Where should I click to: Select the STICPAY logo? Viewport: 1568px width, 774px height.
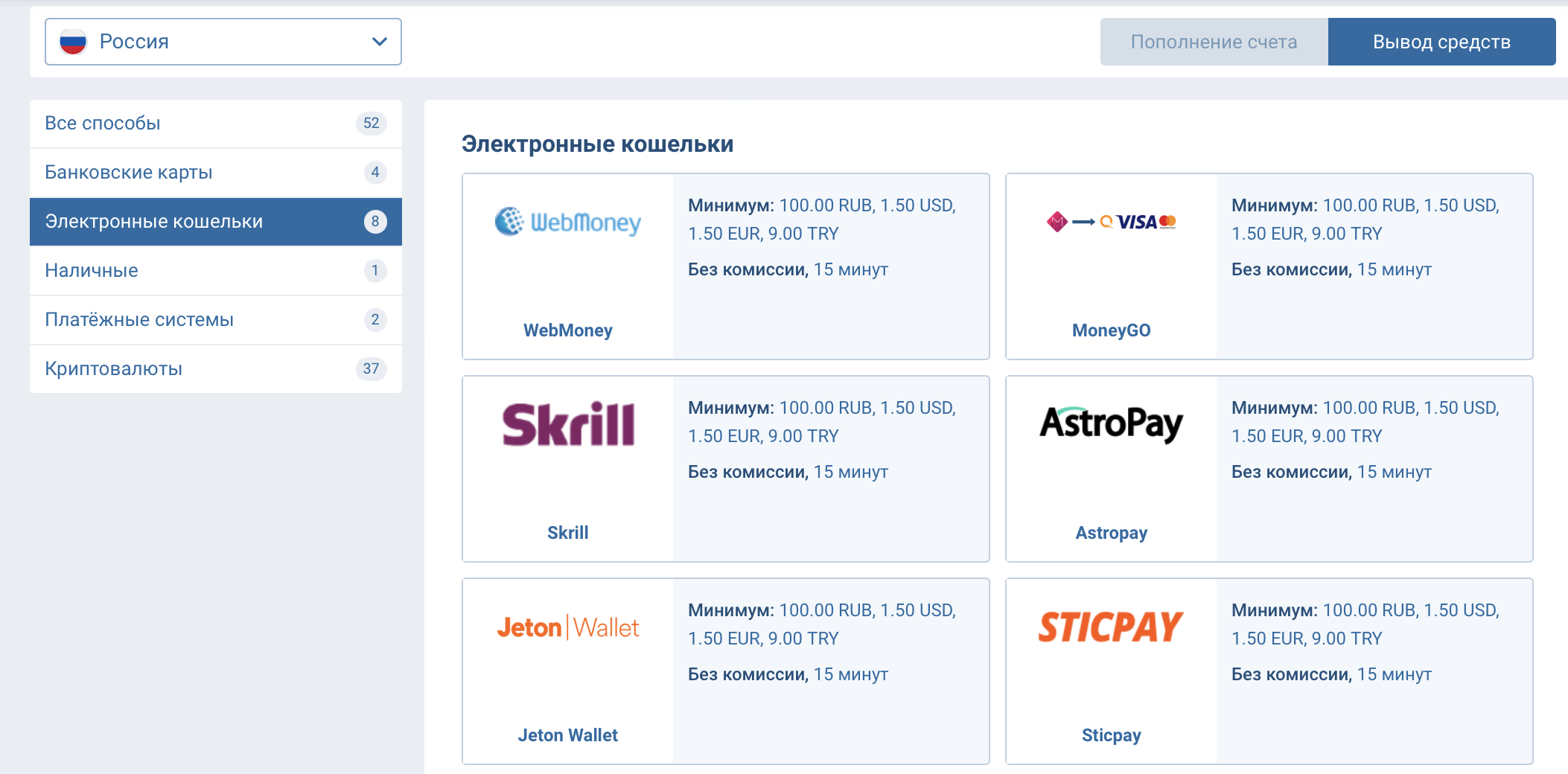tap(1111, 627)
